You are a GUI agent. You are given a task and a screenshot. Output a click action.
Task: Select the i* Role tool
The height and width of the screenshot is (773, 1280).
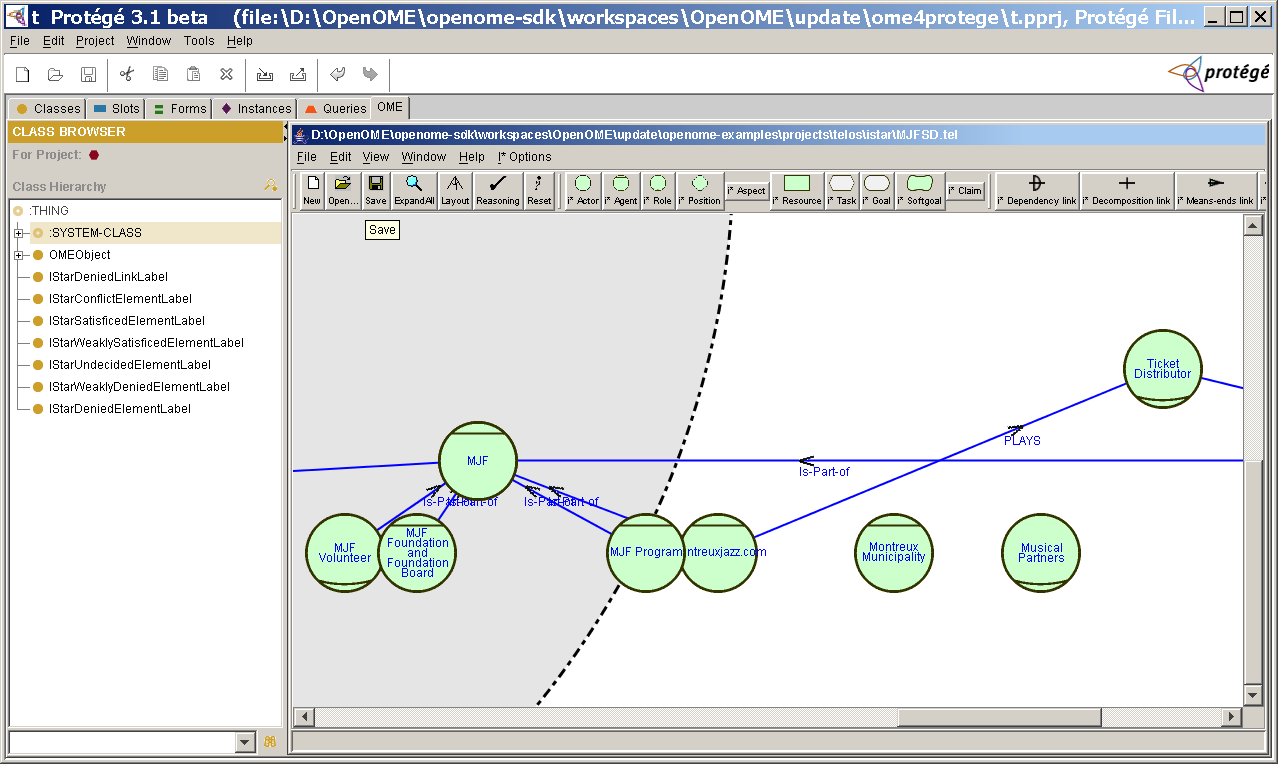(658, 190)
